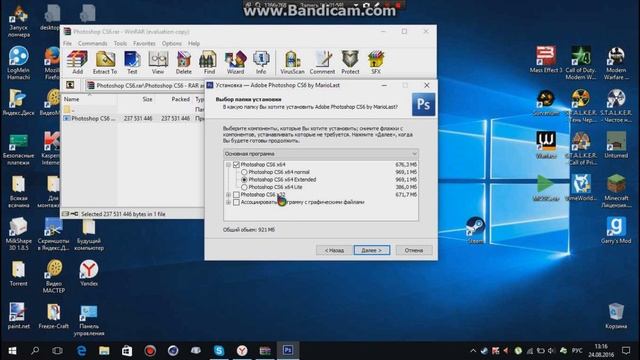Collapse Photoshop CS6 x64 tree node
Image resolution: width=640 pixels, height=360 pixels.
(x=228, y=164)
